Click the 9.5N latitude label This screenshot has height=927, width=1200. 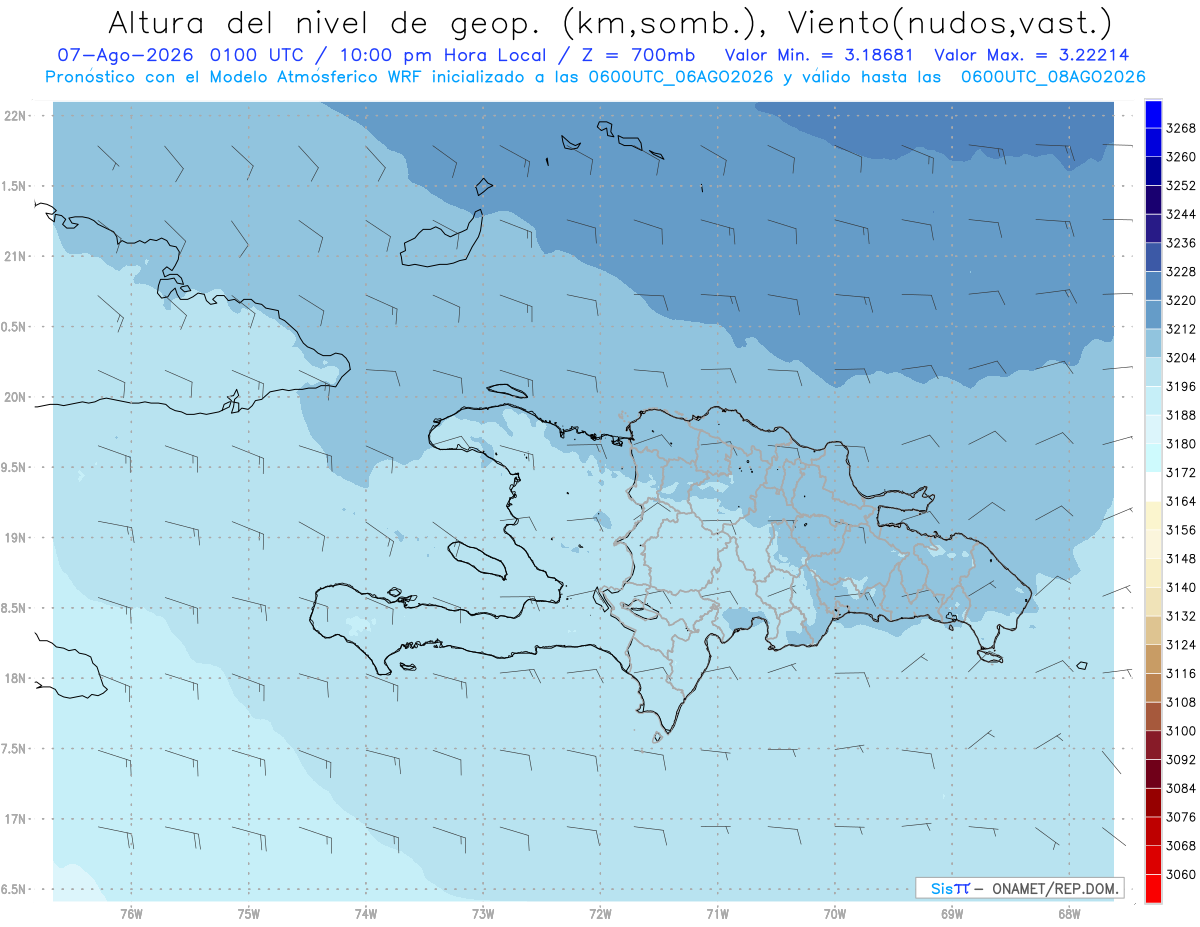(15, 467)
